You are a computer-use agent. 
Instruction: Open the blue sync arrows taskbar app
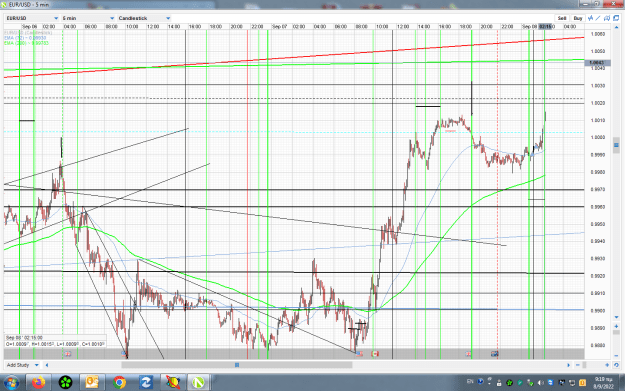coord(145,383)
